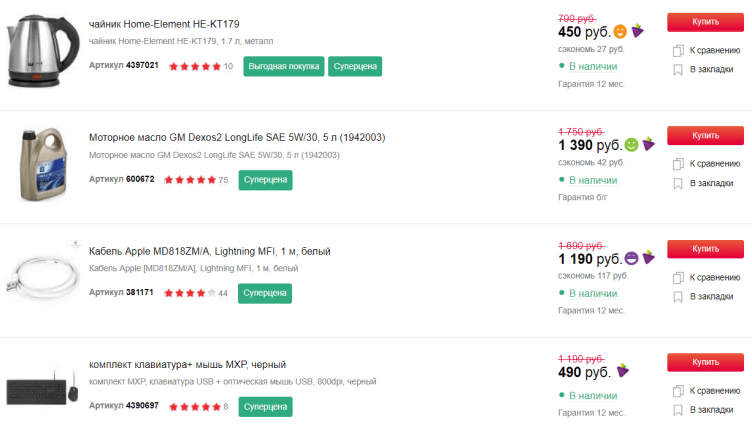Buy the MXP keyboard and mouse set with Купить
The height and width of the screenshot is (431, 752).
705,362
